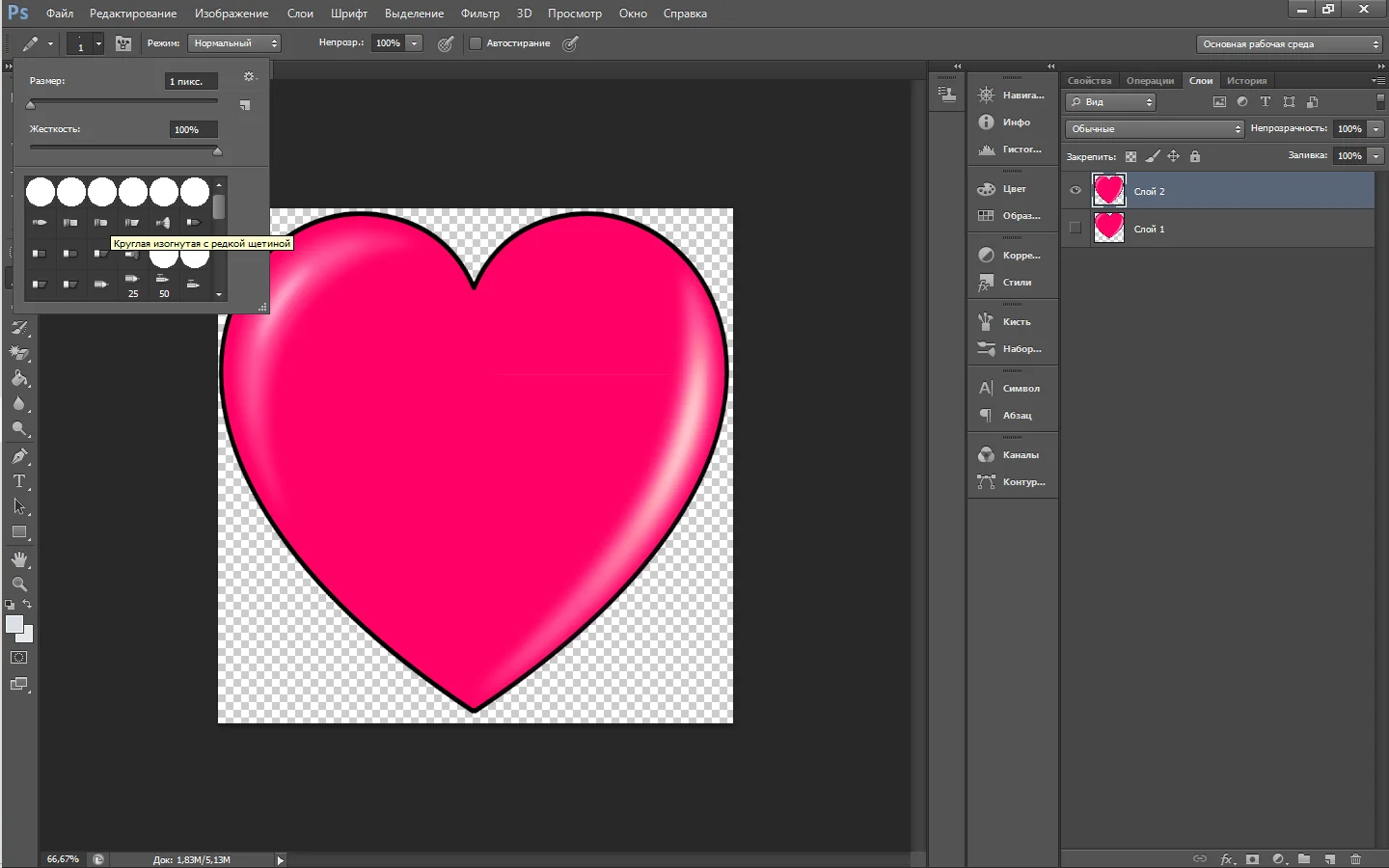Viewport: 1389px width, 868px height.
Task: Enable the Автостирание checkbox
Action: 476,43
